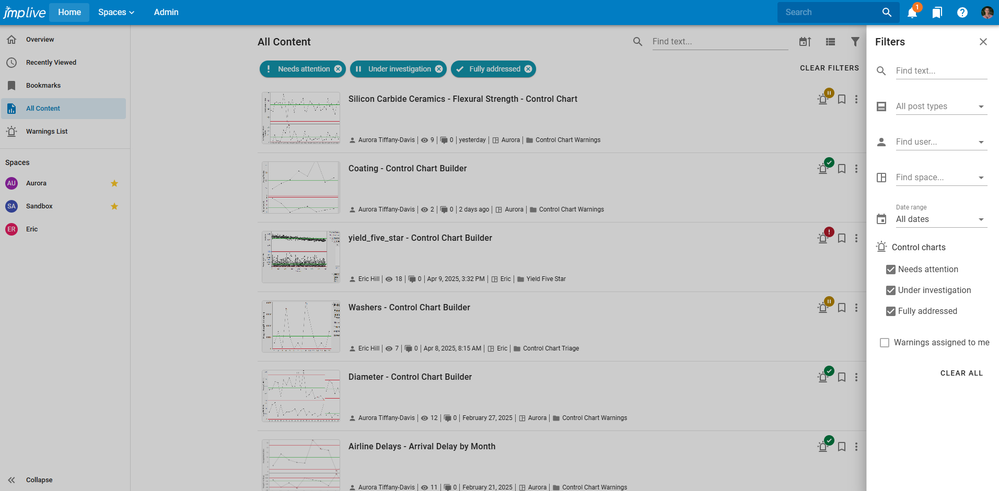Open more options for yield_five_star post
The height and width of the screenshot is (491, 999).
856,238
